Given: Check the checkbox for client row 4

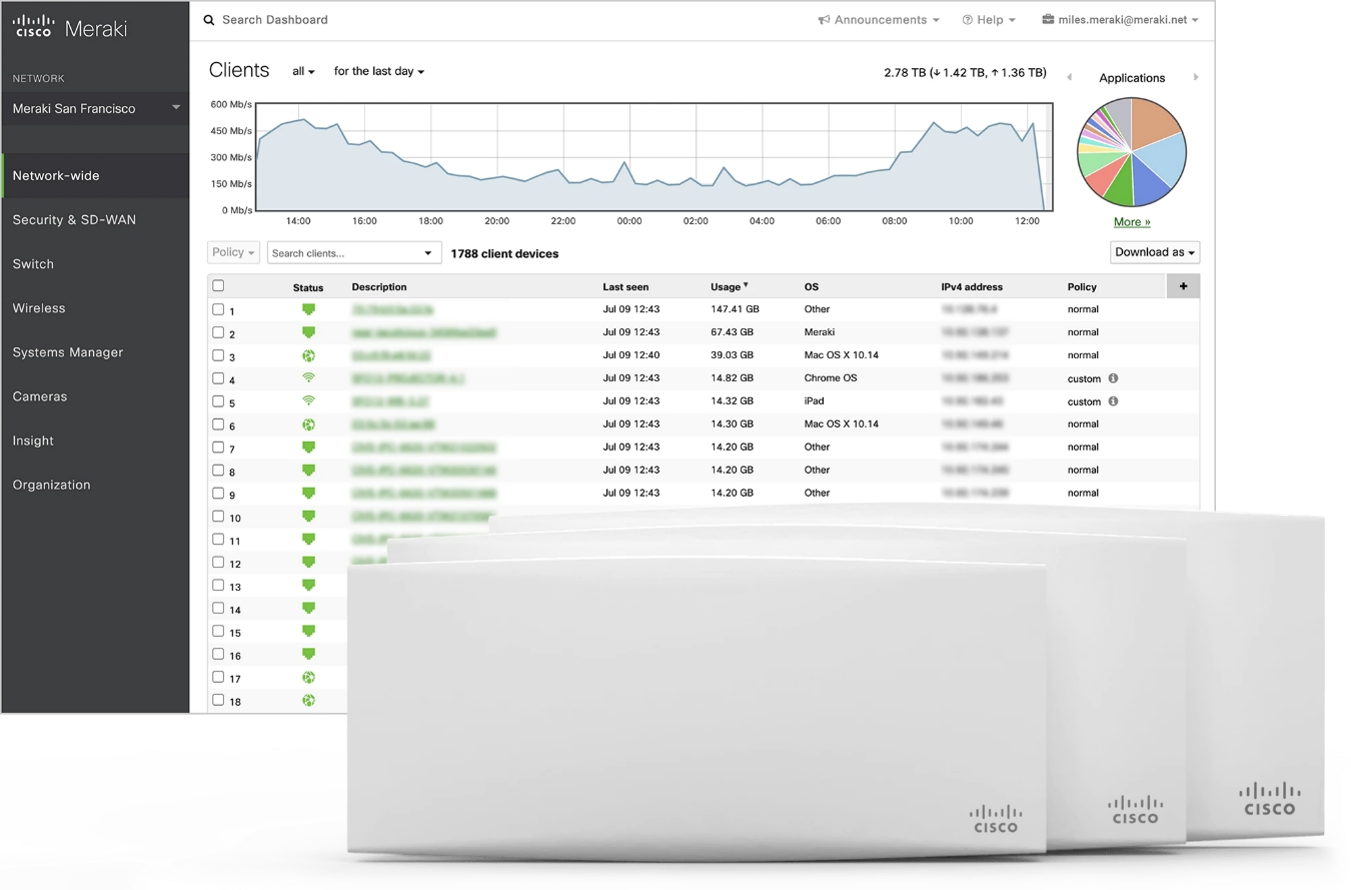Looking at the screenshot, I should [218, 378].
